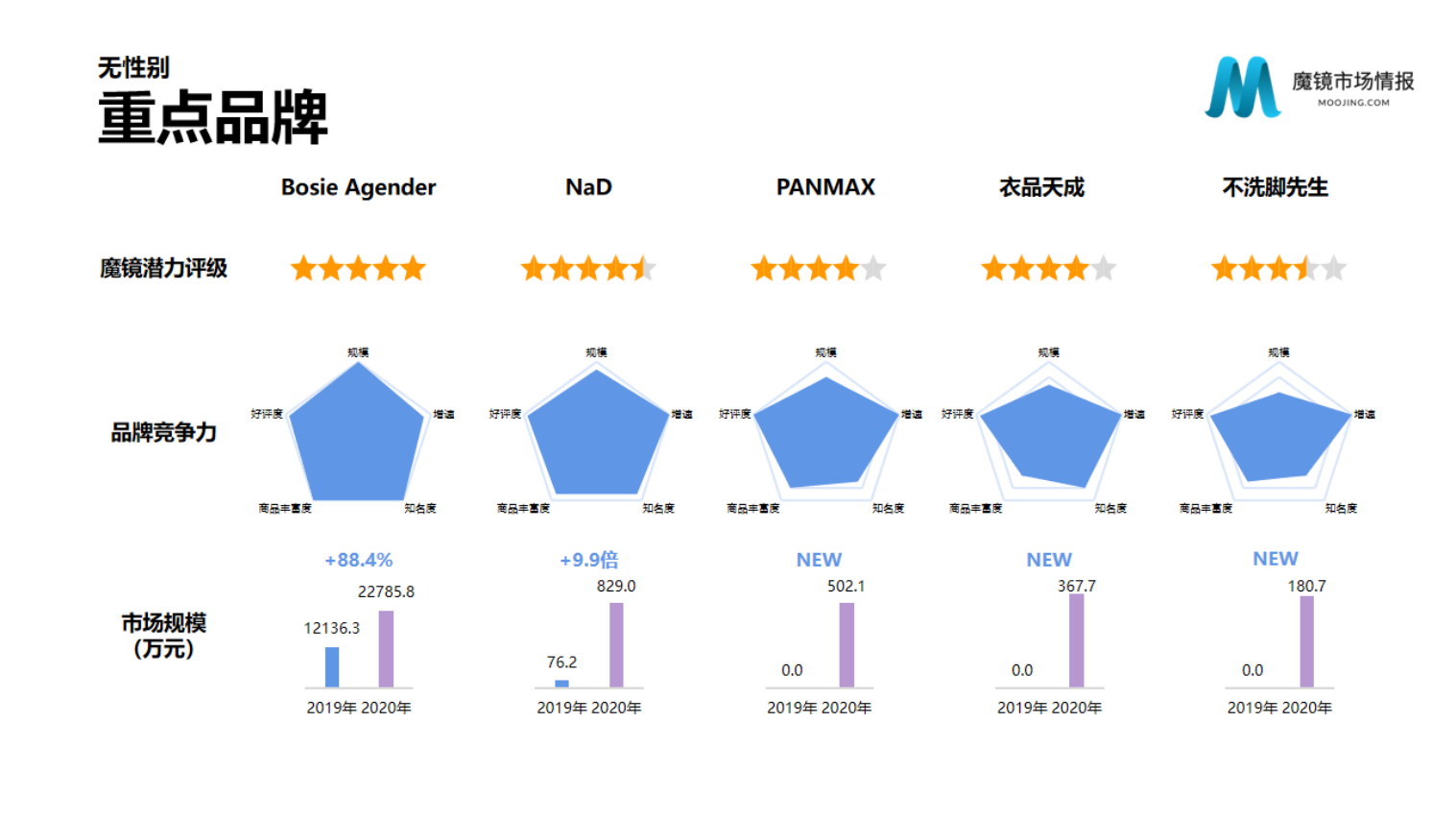Click NaD's purple 2020 bar
Viewport: 1456px width, 819px height.
point(616,644)
